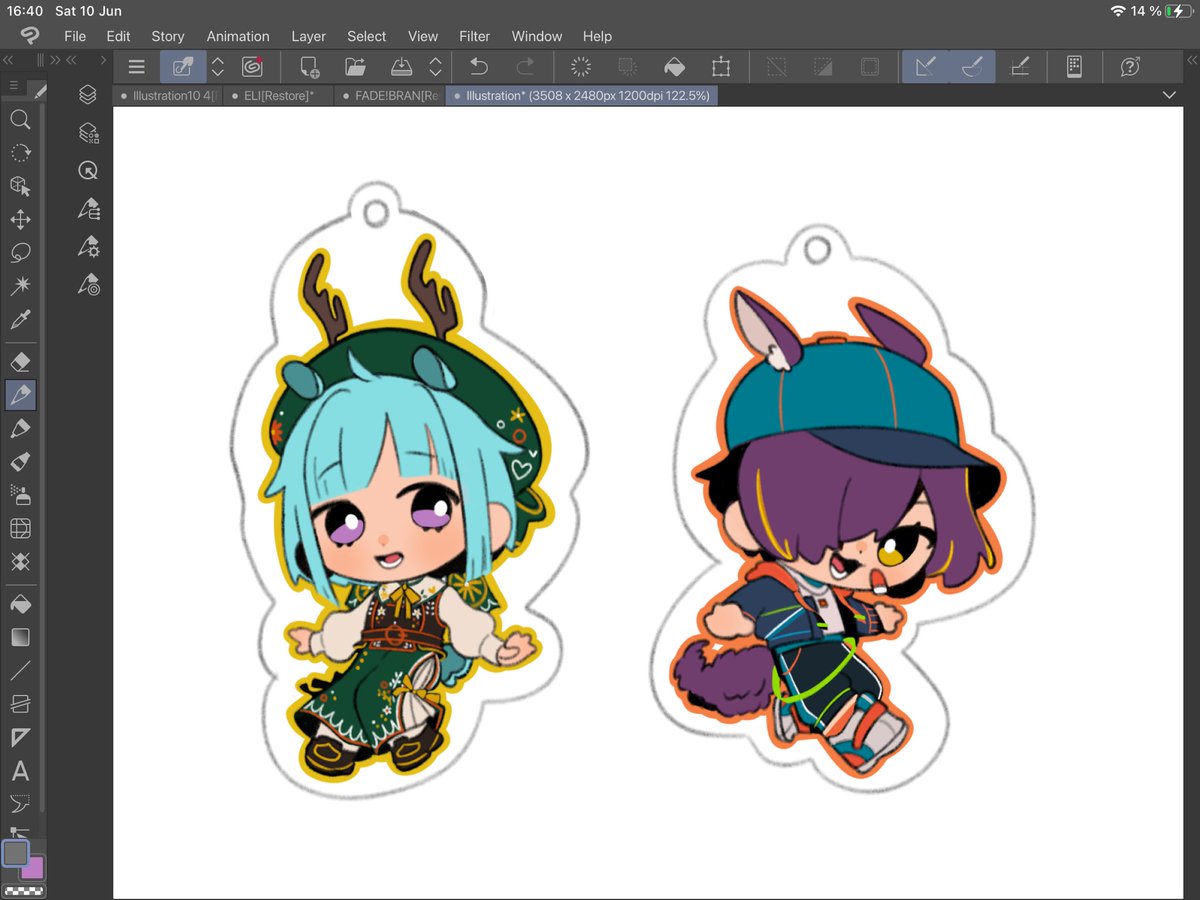
Task: Select the Ruler triangle tool
Action: point(20,738)
